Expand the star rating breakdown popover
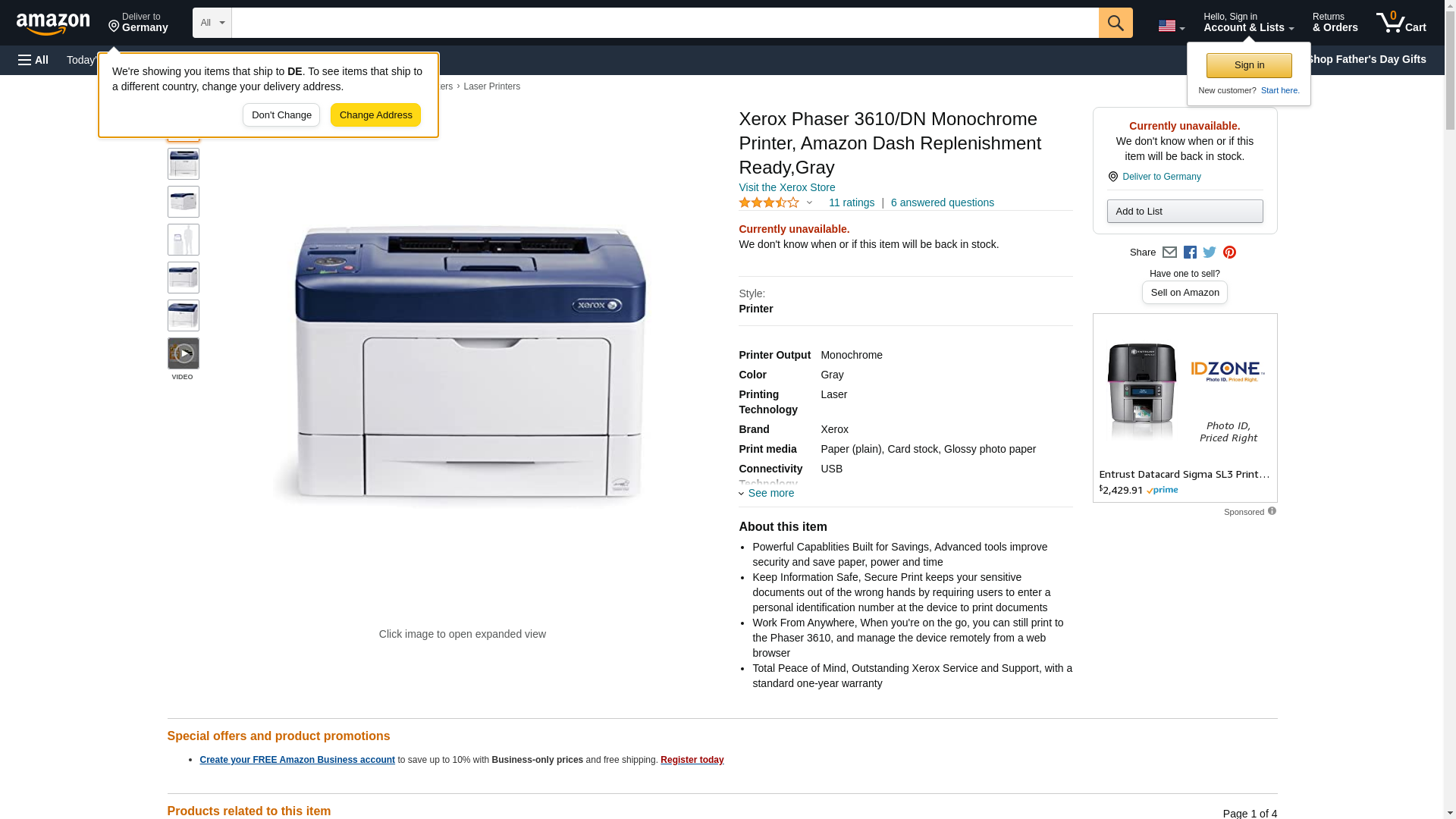1456x819 pixels. click(x=776, y=202)
